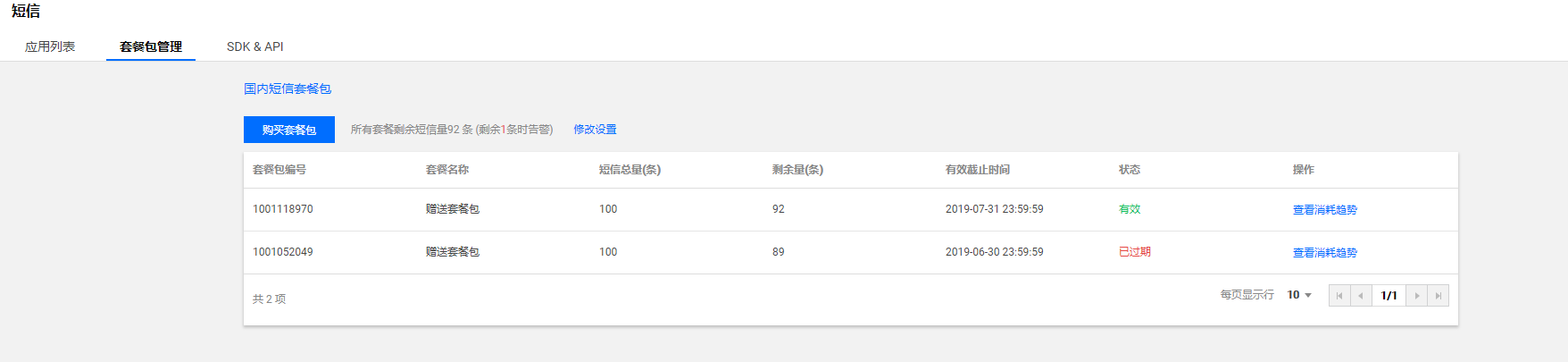This screenshot has height=362, width=1568.
Task: Click remaining amount 92 cell
Action: pyautogui.click(x=779, y=209)
